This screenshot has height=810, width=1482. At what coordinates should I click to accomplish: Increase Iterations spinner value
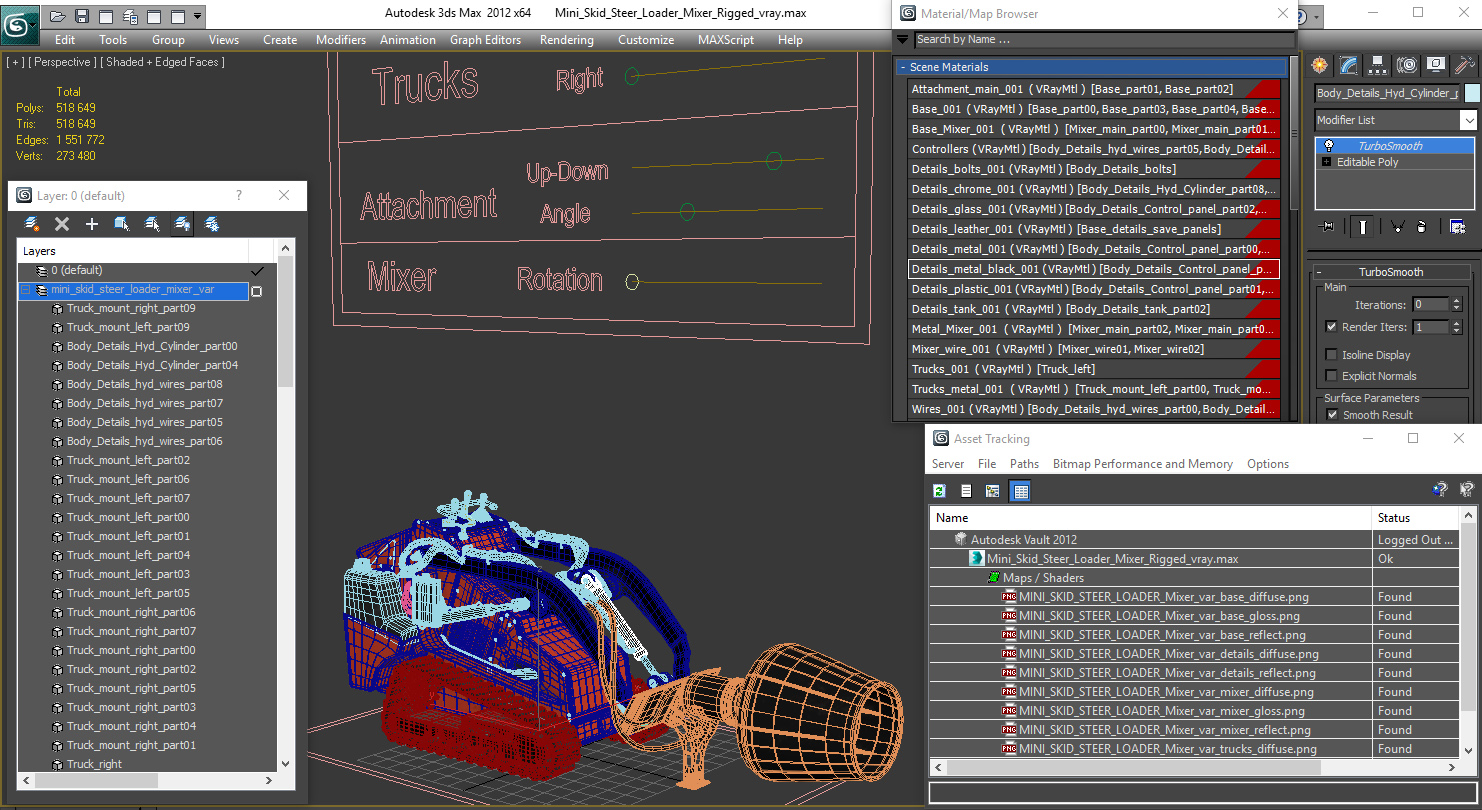click(x=1455, y=301)
